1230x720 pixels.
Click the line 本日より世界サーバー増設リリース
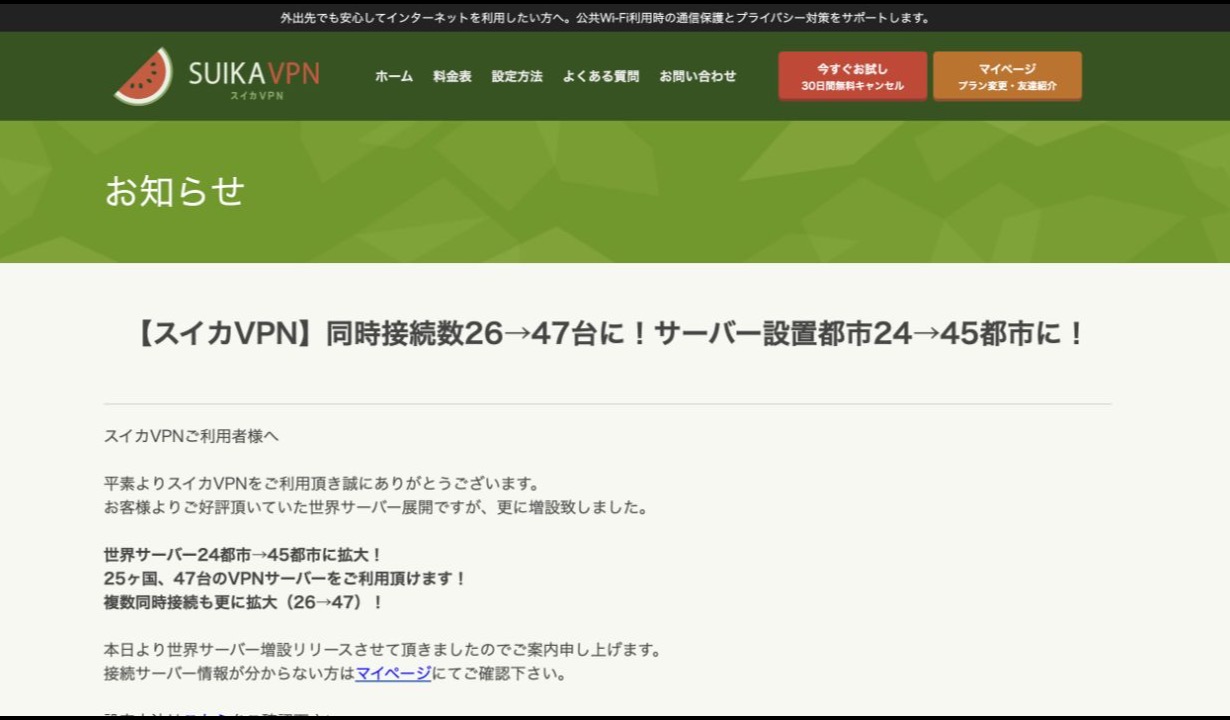click(x=383, y=650)
